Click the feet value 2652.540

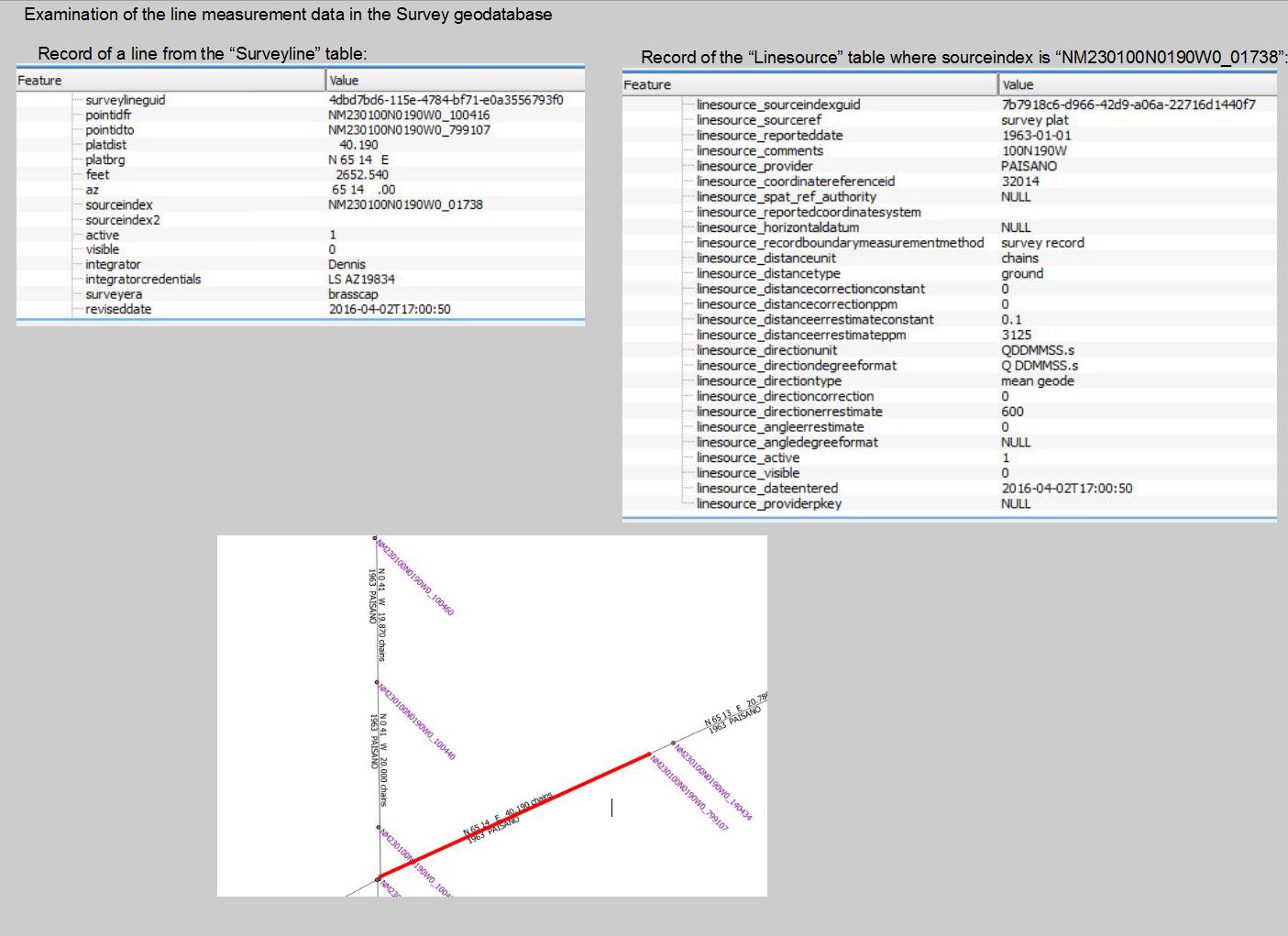[361, 174]
